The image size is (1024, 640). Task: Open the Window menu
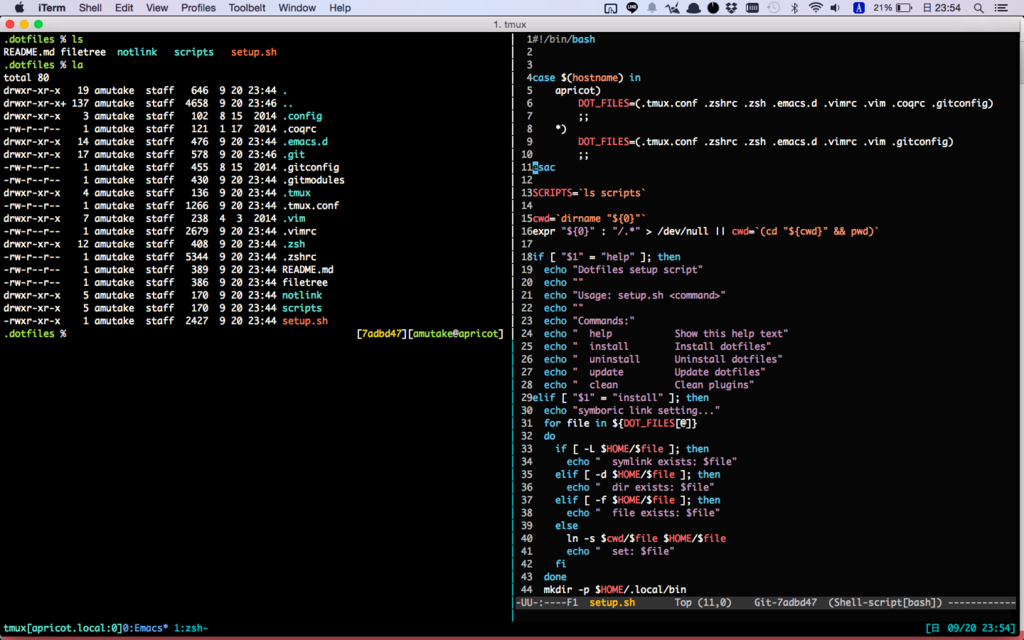click(297, 8)
